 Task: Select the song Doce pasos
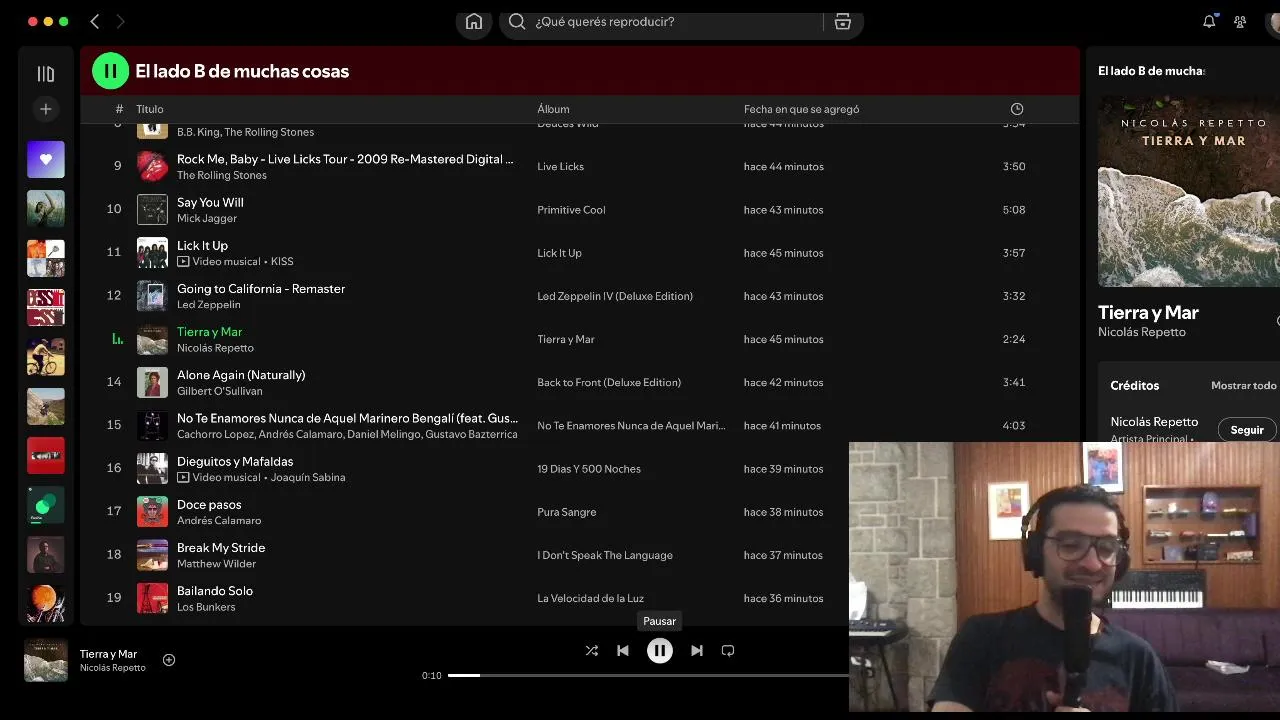[209, 504]
